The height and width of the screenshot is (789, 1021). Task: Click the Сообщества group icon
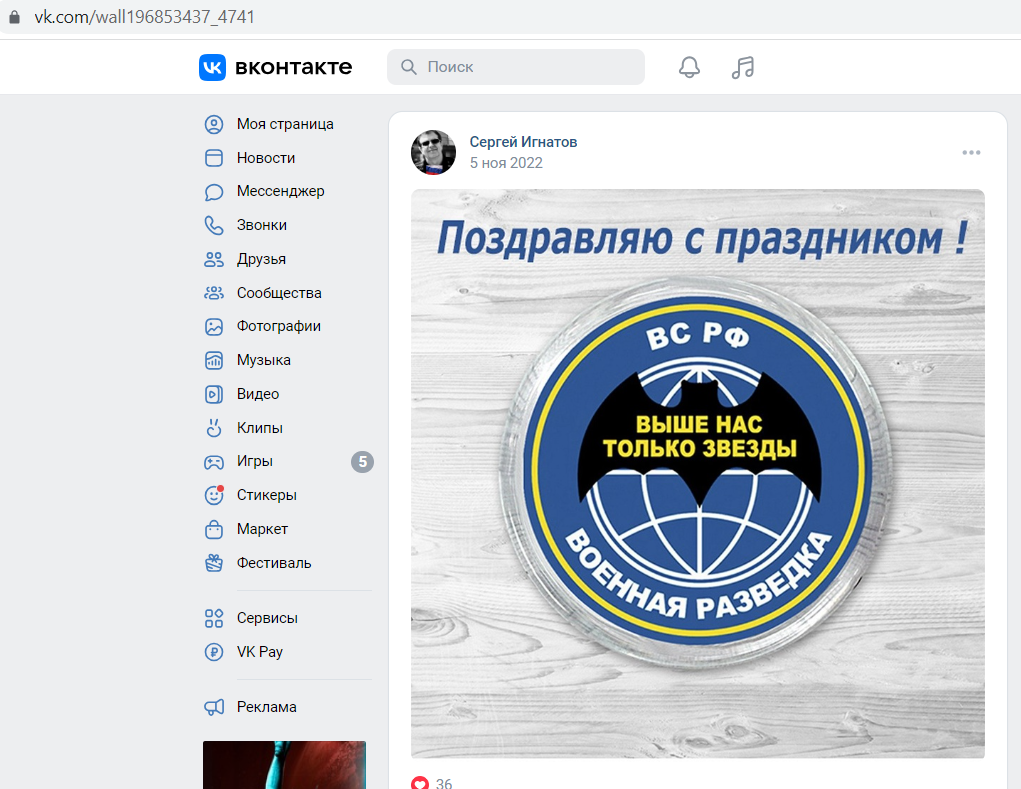coord(214,293)
